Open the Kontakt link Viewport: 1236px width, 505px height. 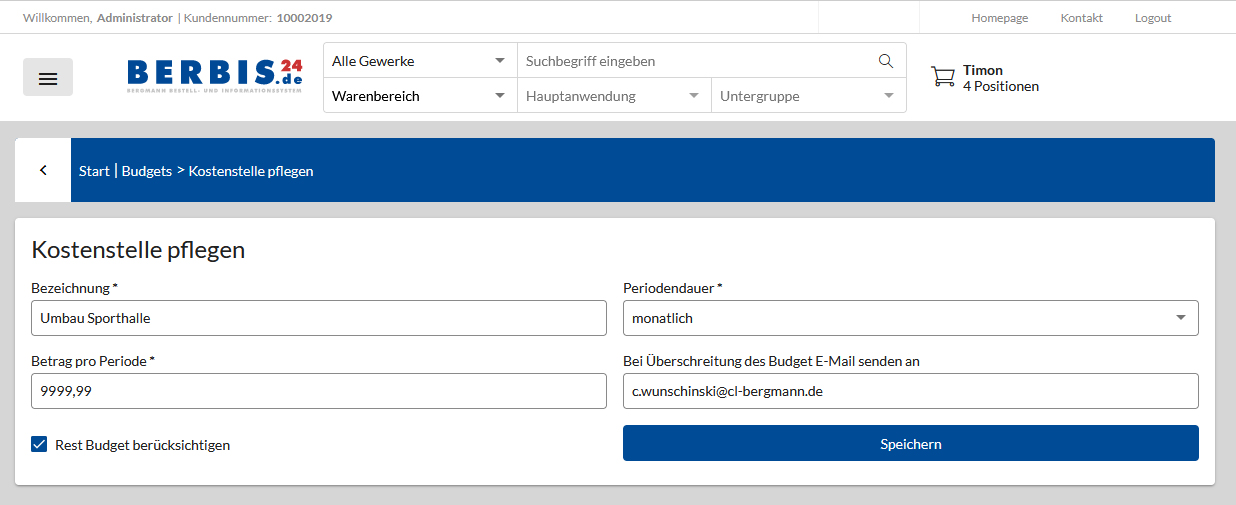tap(1082, 18)
